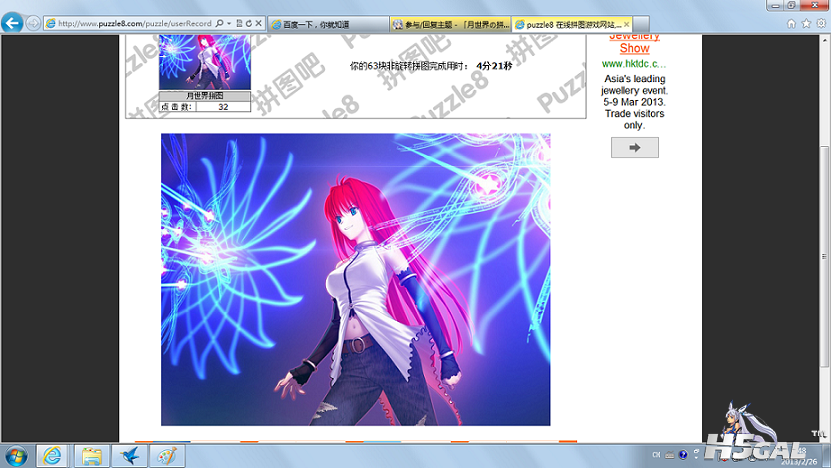This screenshot has width=831, height=468.
Task: Click the CH input language indicator
Action: pyautogui.click(x=656, y=455)
